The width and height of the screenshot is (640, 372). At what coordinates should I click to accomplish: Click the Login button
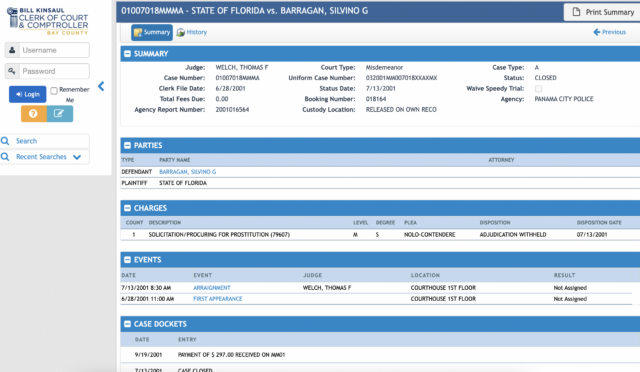click(27, 94)
